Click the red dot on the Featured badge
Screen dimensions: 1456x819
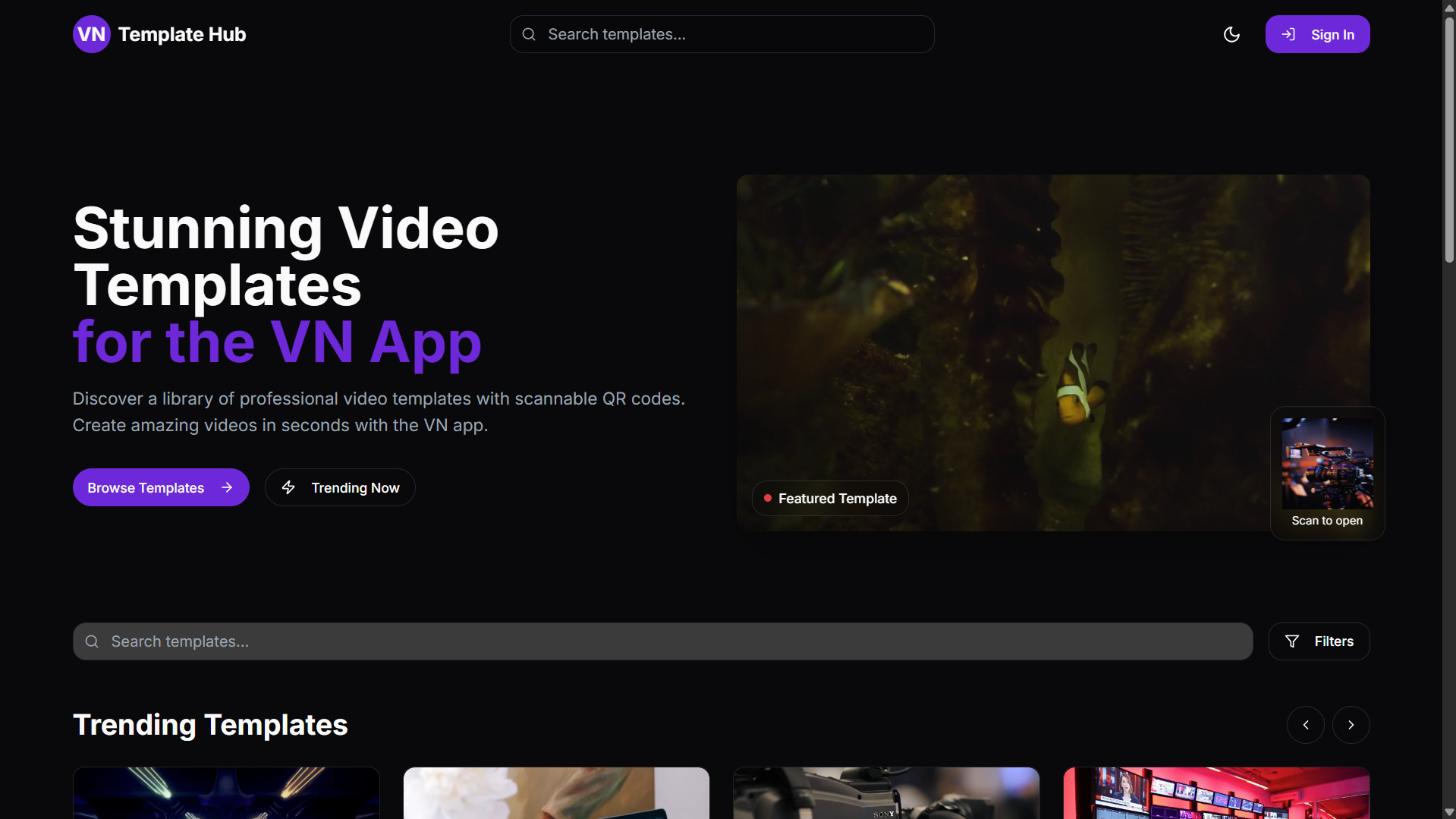point(768,498)
